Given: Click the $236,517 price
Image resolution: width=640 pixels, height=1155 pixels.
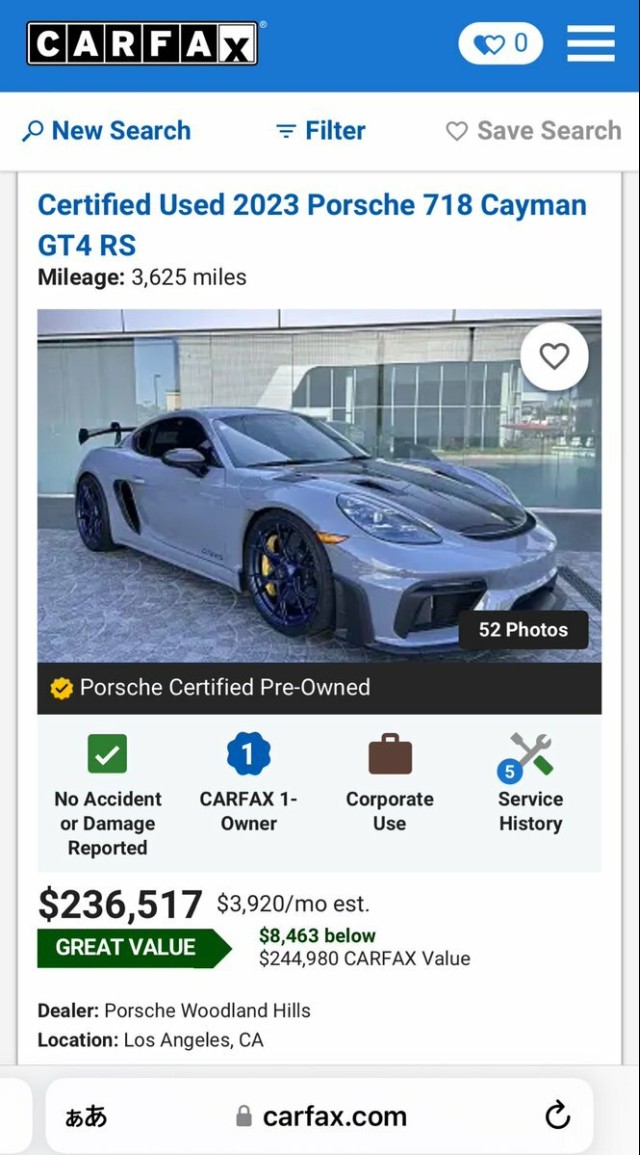Looking at the screenshot, I should (120, 905).
